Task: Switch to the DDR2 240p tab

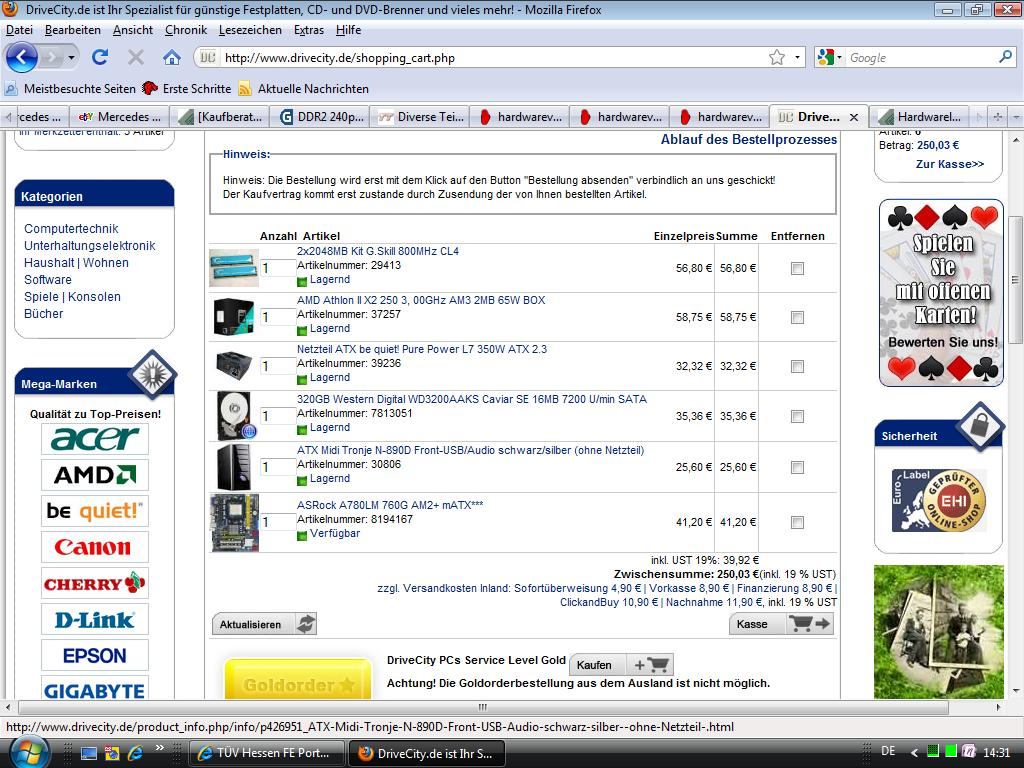Action: (320, 117)
